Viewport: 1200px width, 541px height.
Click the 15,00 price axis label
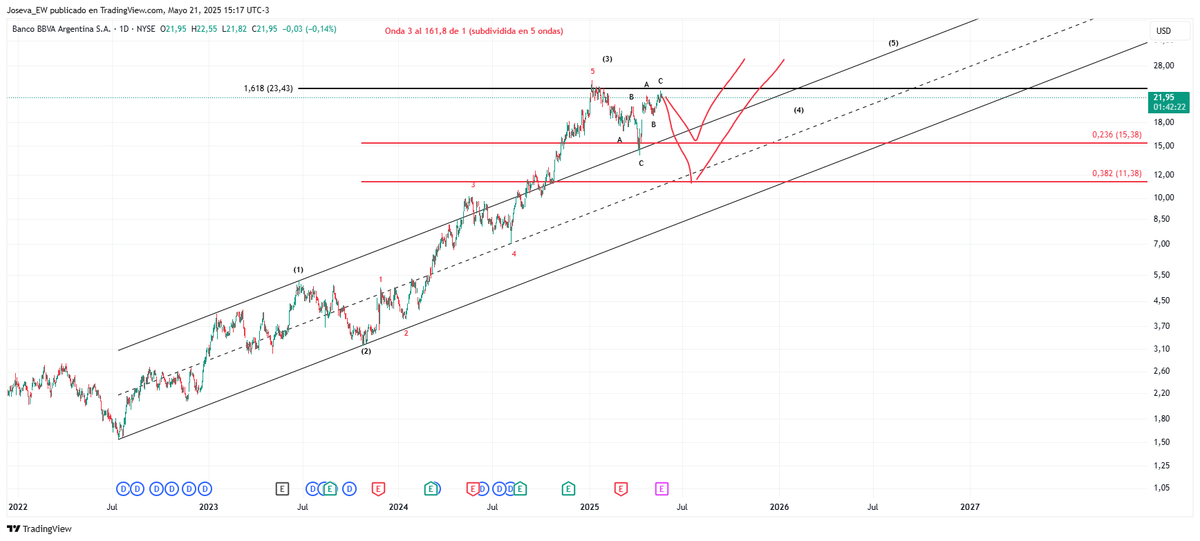[x=1163, y=146]
